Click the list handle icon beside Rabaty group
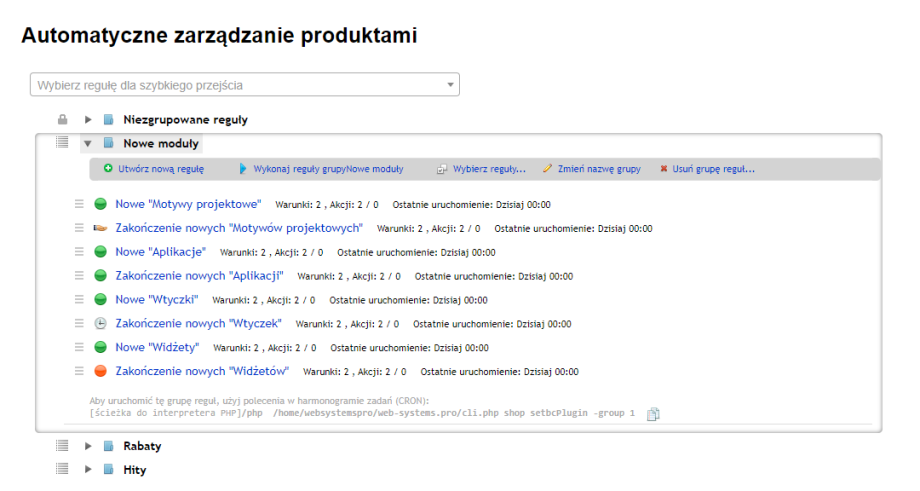The height and width of the screenshot is (491, 920). point(62,446)
